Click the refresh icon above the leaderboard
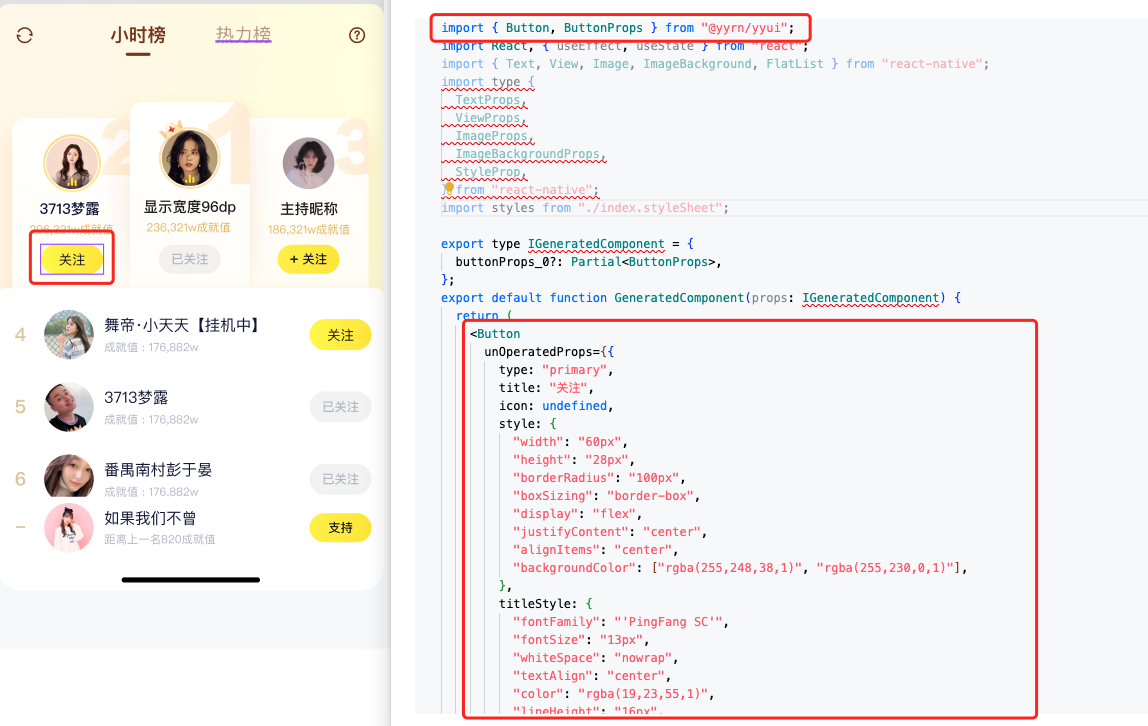This screenshot has width=1148, height=726. (x=25, y=35)
